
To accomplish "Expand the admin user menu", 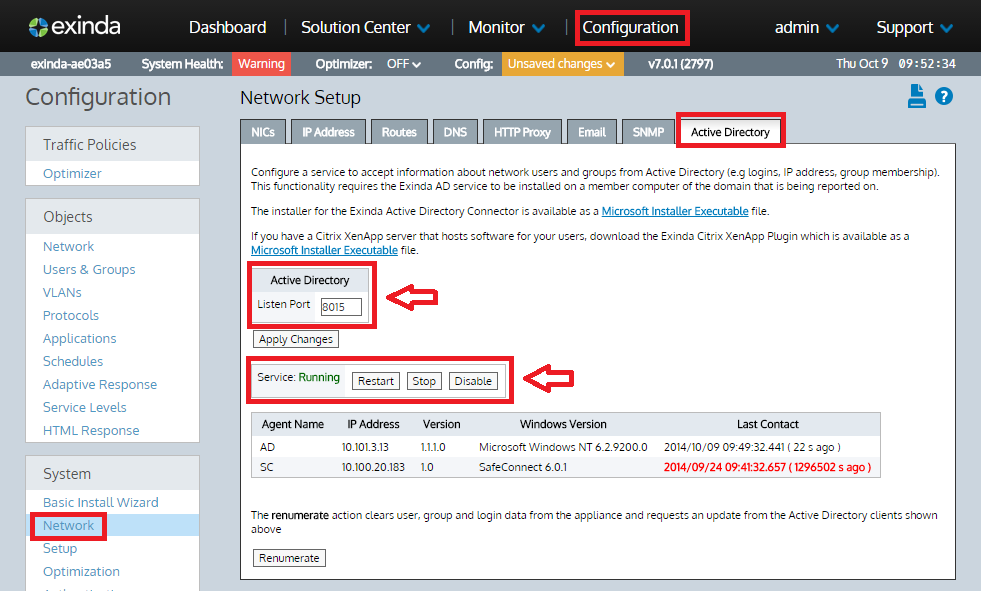I will pyautogui.click(x=806, y=28).
